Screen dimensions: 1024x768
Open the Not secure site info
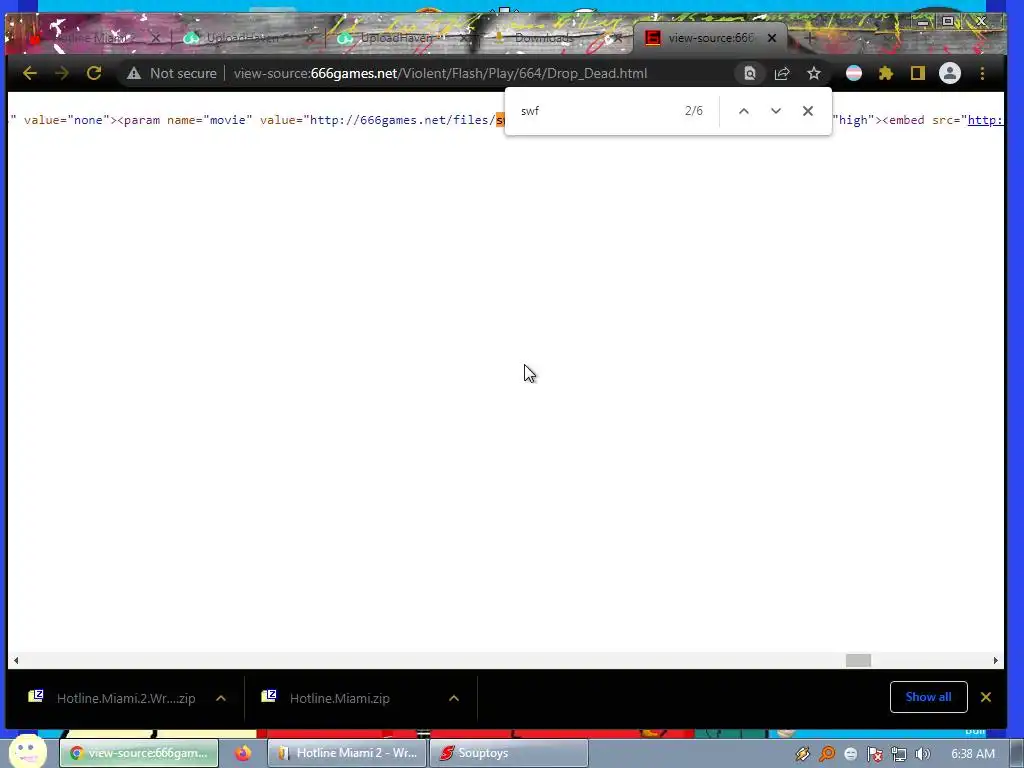pos(172,73)
